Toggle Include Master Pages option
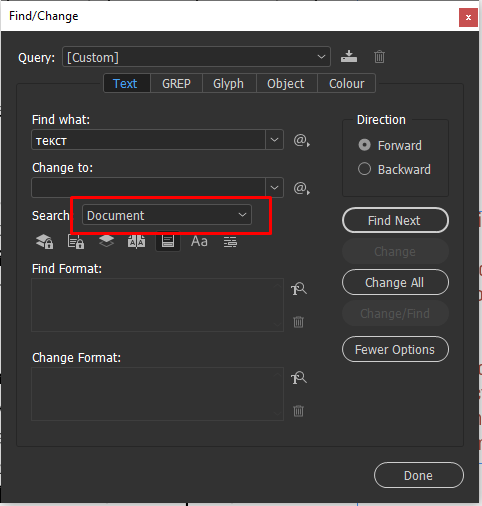 (136, 241)
